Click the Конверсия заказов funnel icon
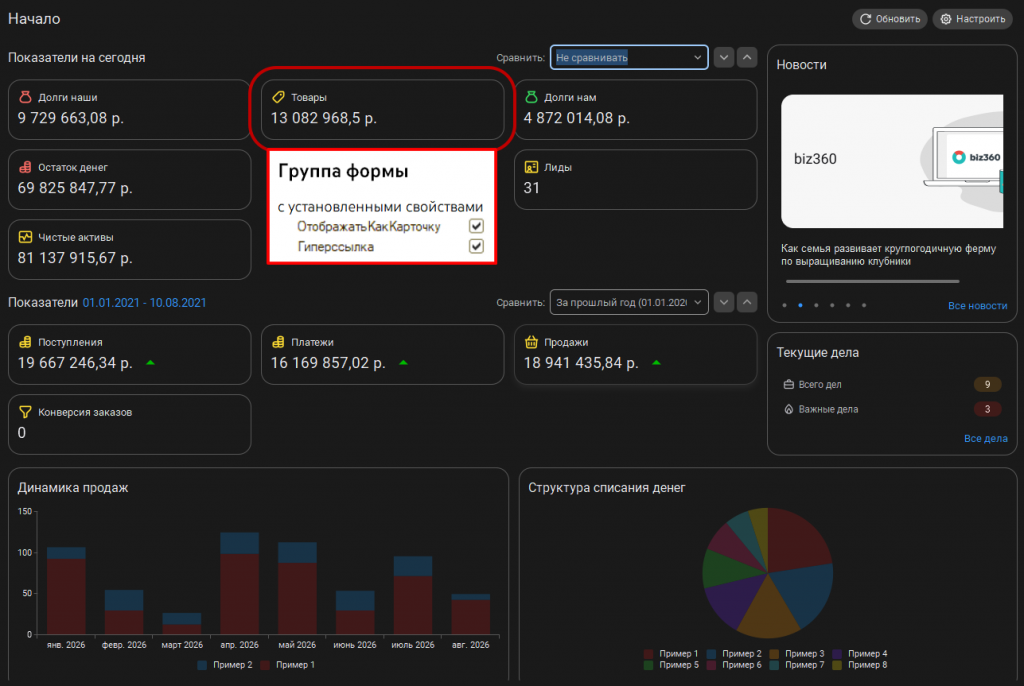1024x686 pixels. (25, 412)
